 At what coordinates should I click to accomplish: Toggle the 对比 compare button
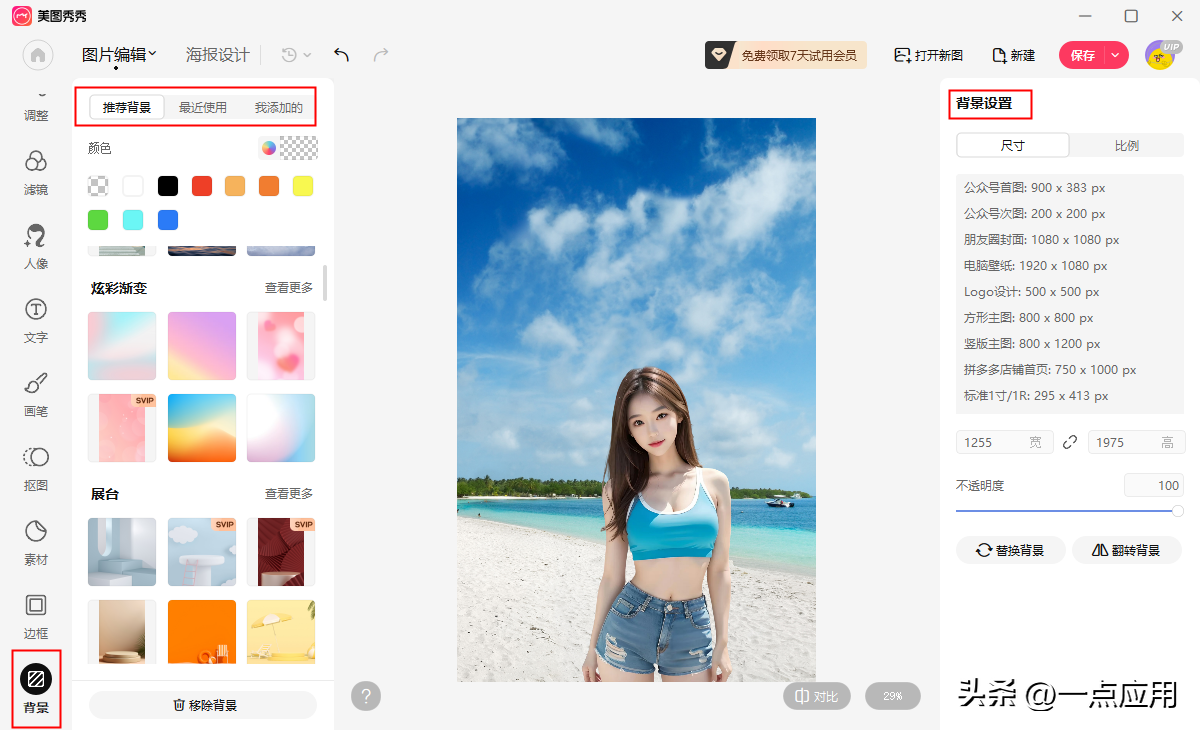(817, 696)
